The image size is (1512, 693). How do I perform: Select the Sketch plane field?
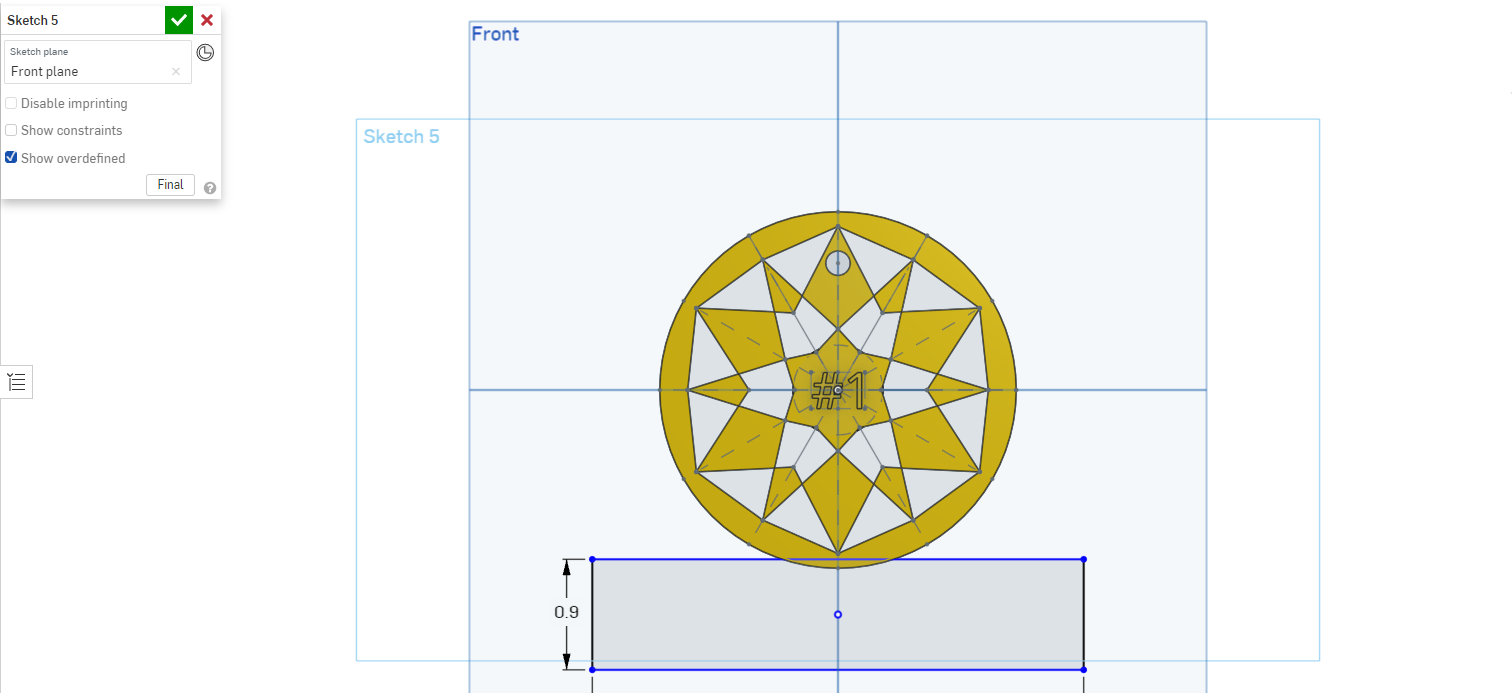tap(98, 62)
